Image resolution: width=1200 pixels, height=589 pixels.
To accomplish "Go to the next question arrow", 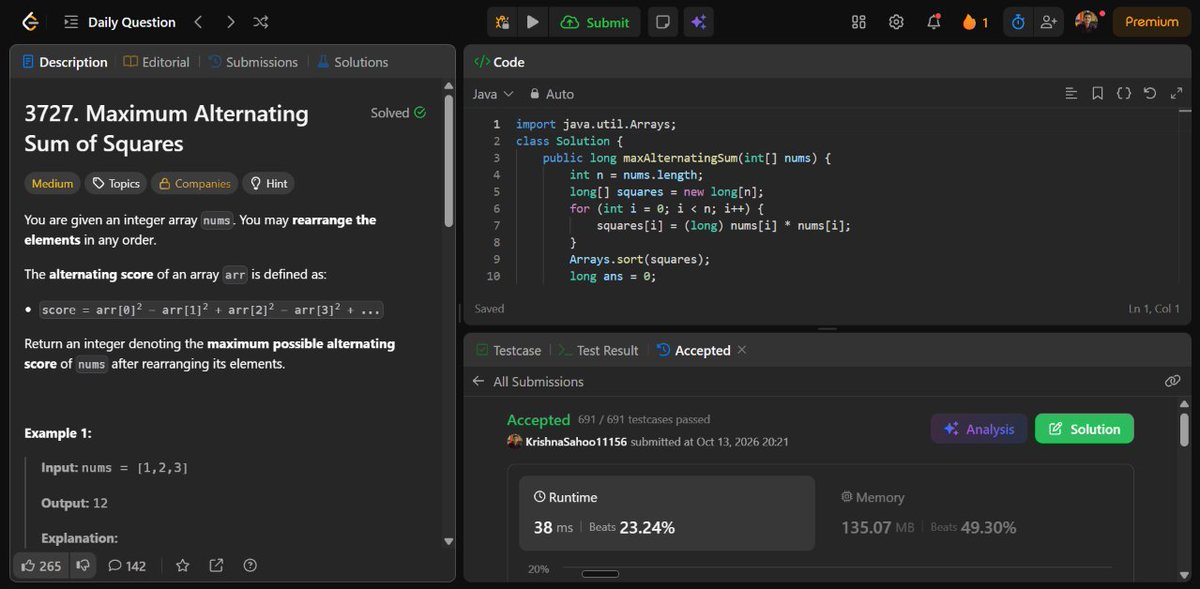I will point(230,22).
